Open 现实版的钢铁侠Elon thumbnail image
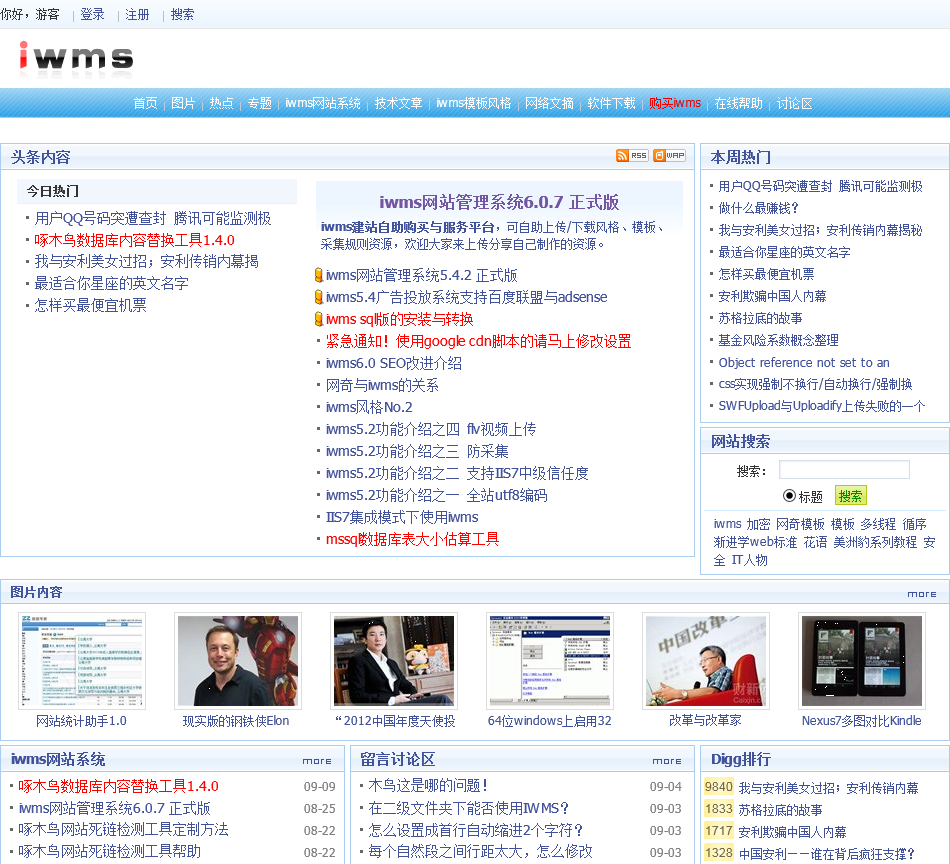This screenshot has height=864, width=950. [x=238, y=660]
